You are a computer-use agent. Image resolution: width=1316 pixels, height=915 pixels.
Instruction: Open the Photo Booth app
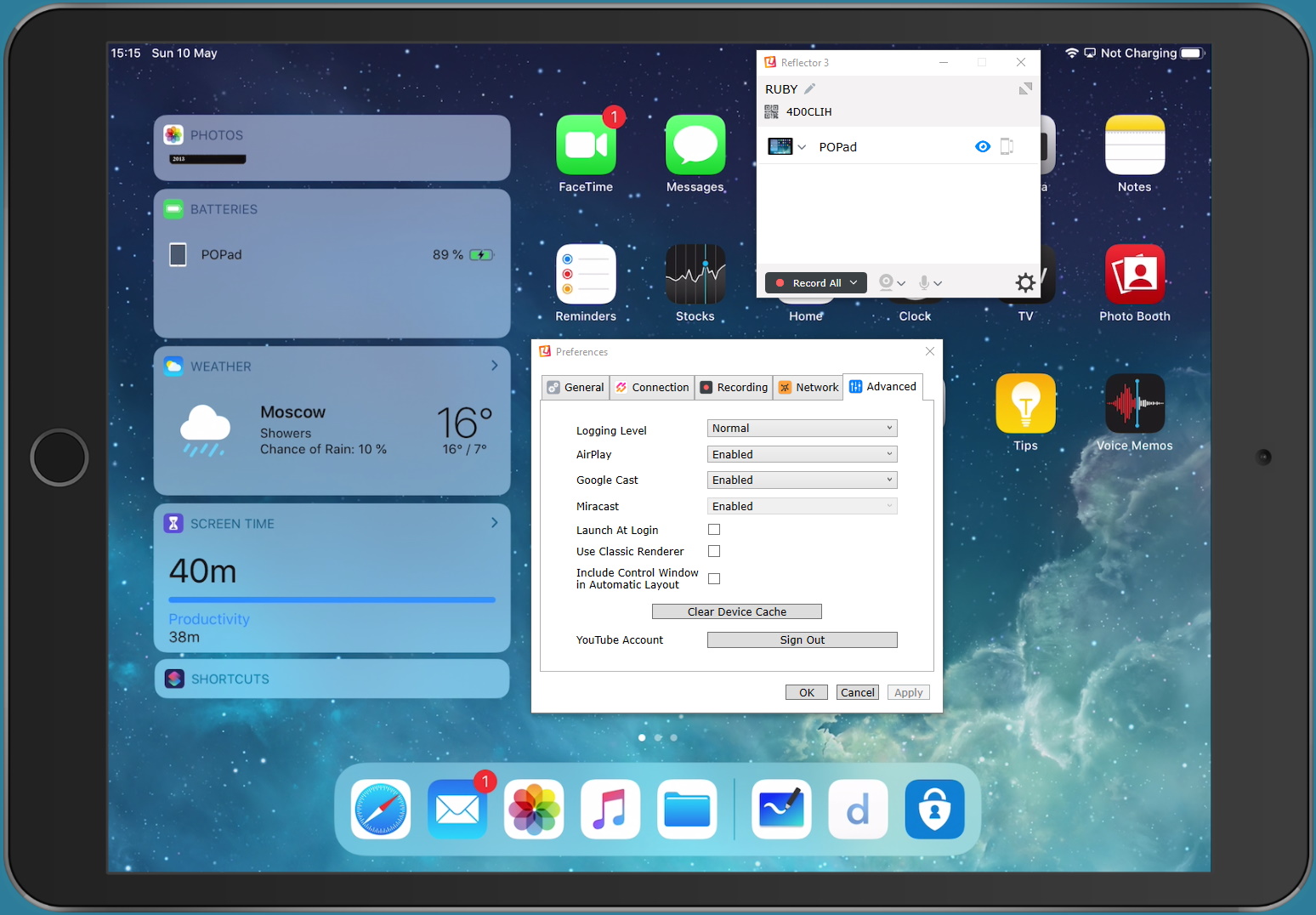click(1135, 274)
